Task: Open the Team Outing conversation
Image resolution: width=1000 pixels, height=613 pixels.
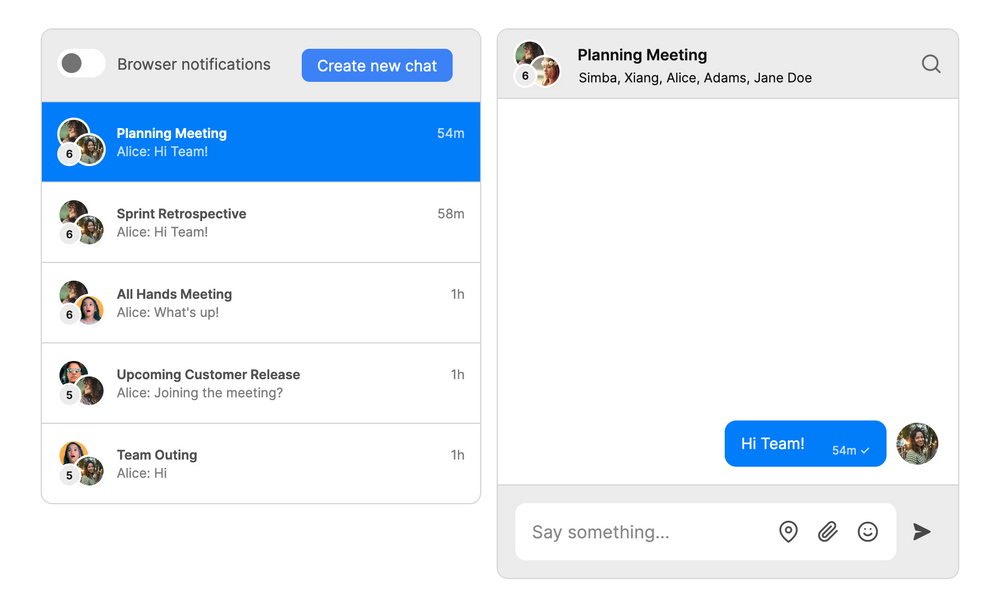Action: pos(261,463)
